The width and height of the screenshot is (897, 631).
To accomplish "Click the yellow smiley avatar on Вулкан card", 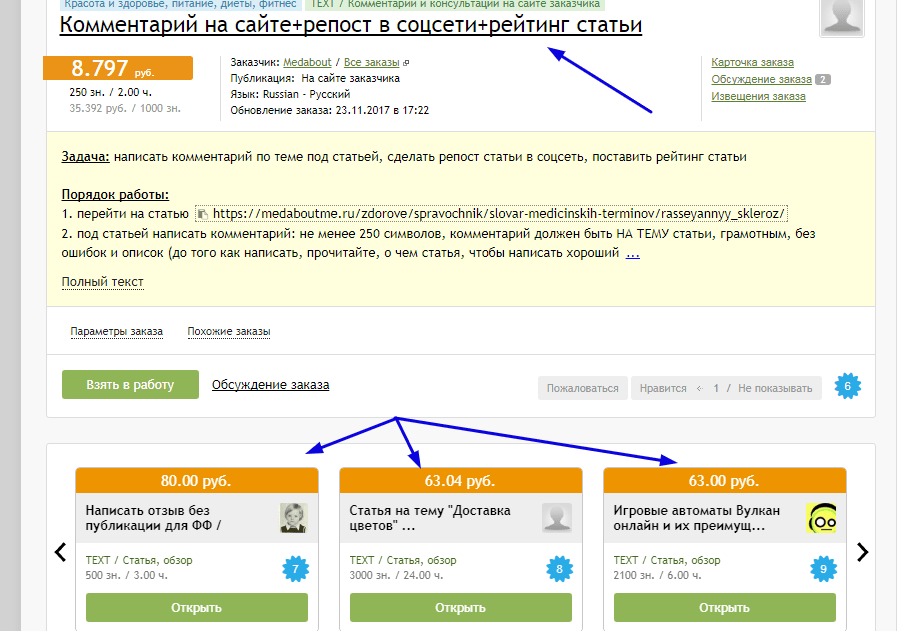I will [821, 518].
